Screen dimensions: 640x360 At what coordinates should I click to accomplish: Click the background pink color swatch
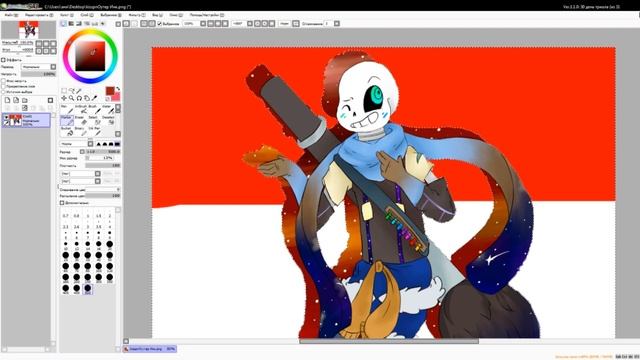tap(116, 97)
